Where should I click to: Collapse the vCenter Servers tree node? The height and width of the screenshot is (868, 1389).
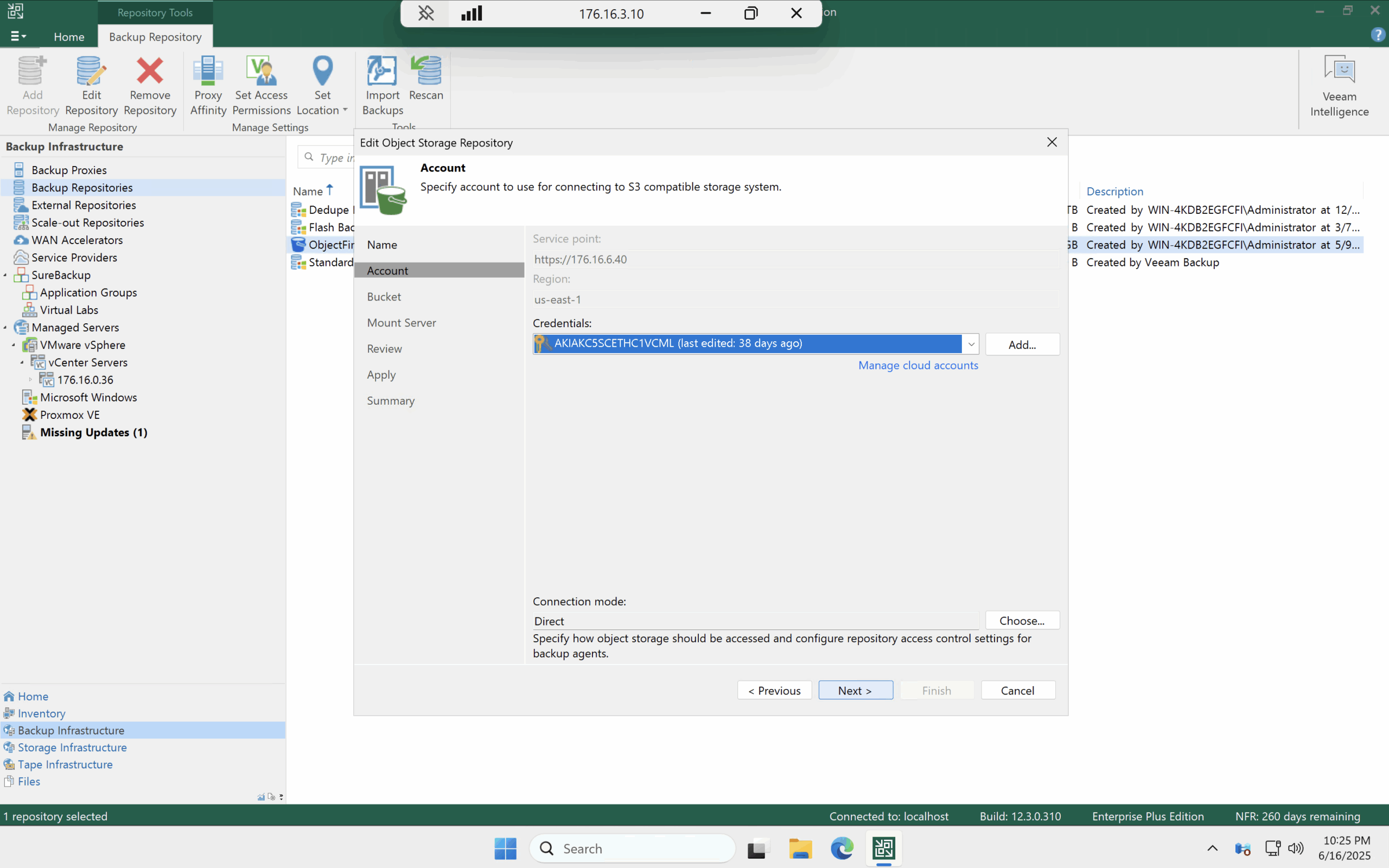22,363
